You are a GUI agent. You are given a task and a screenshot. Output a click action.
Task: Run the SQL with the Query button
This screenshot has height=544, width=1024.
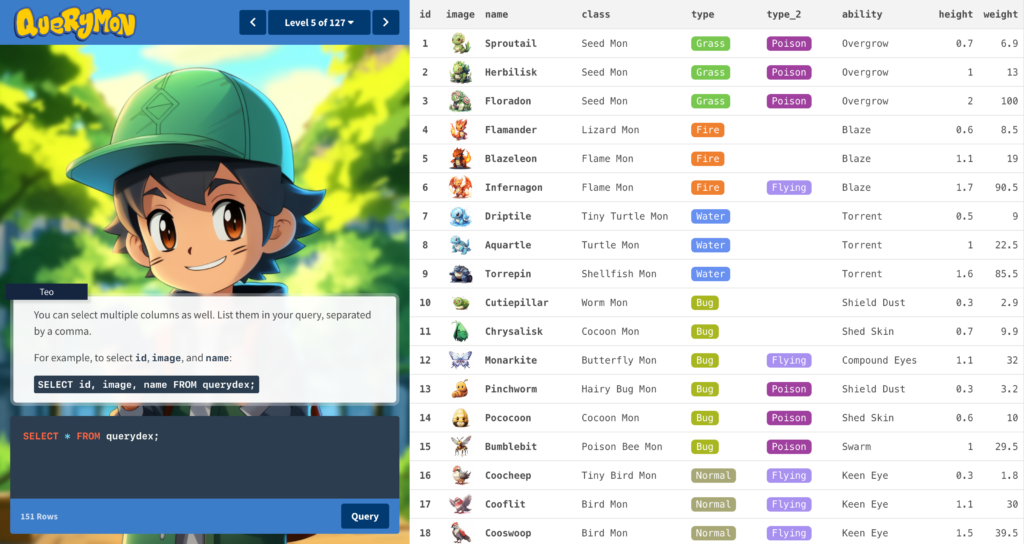tap(365, 516)
